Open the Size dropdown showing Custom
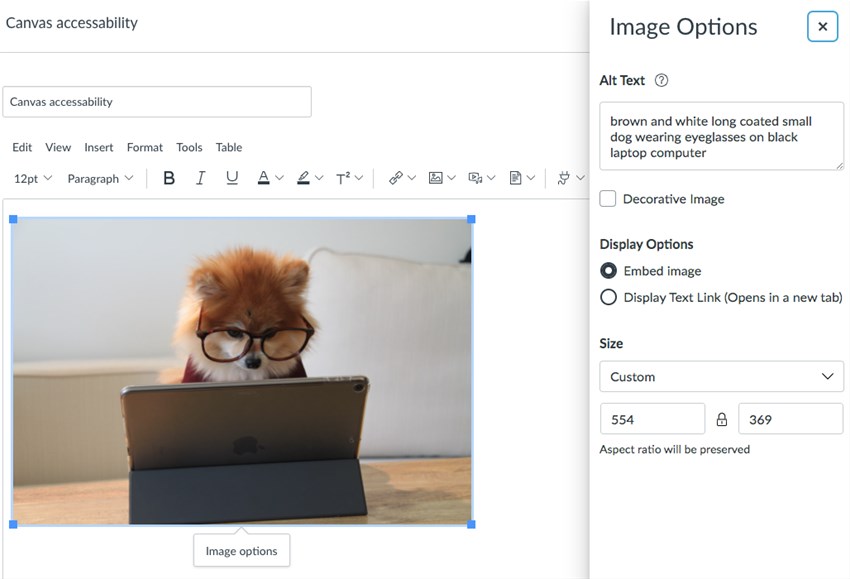This screenshot has height=579, width=850. pos(720,376)
